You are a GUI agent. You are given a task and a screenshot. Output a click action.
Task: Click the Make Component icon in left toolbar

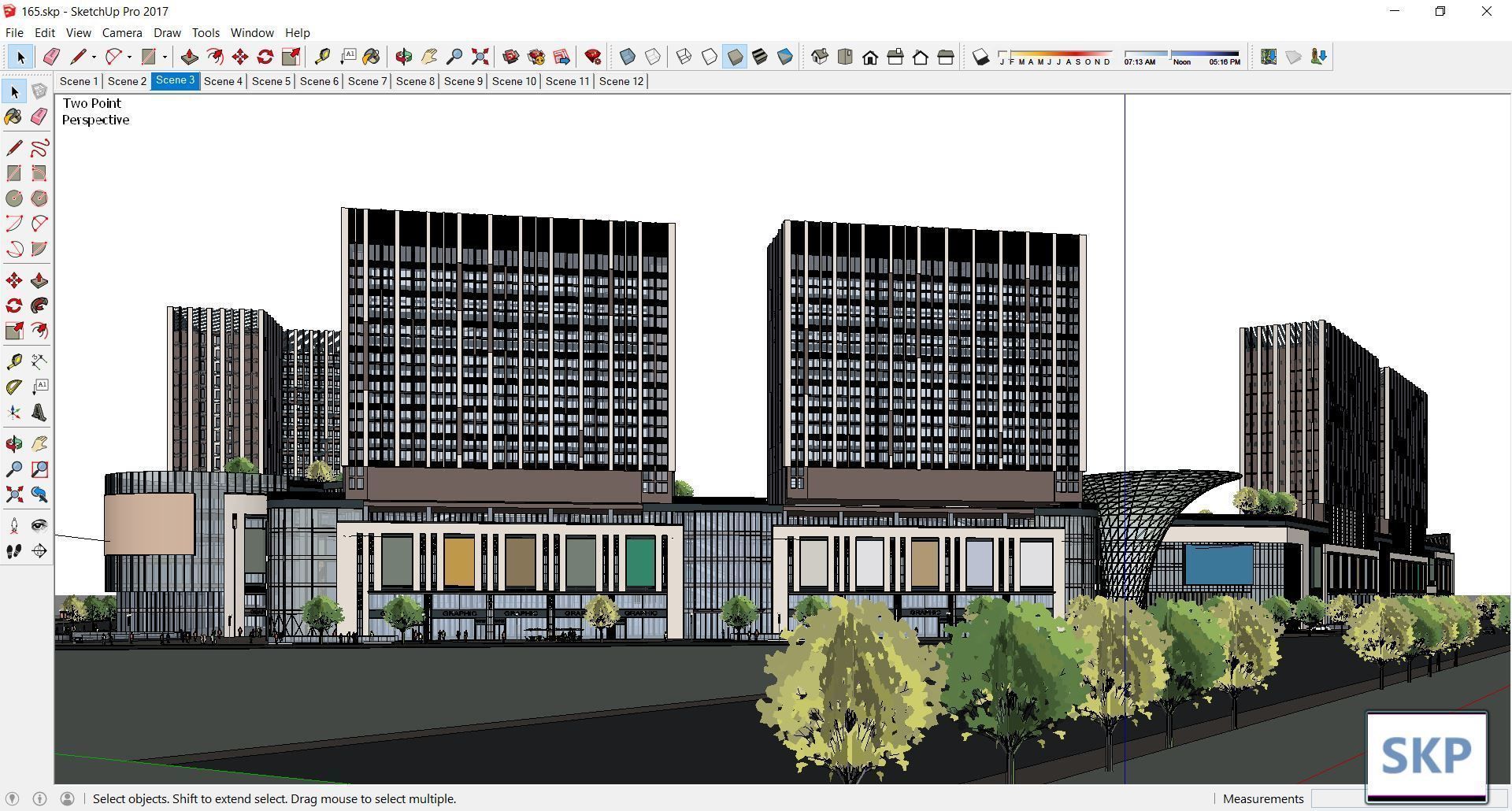pyautogui.click(x=39, y=91)
